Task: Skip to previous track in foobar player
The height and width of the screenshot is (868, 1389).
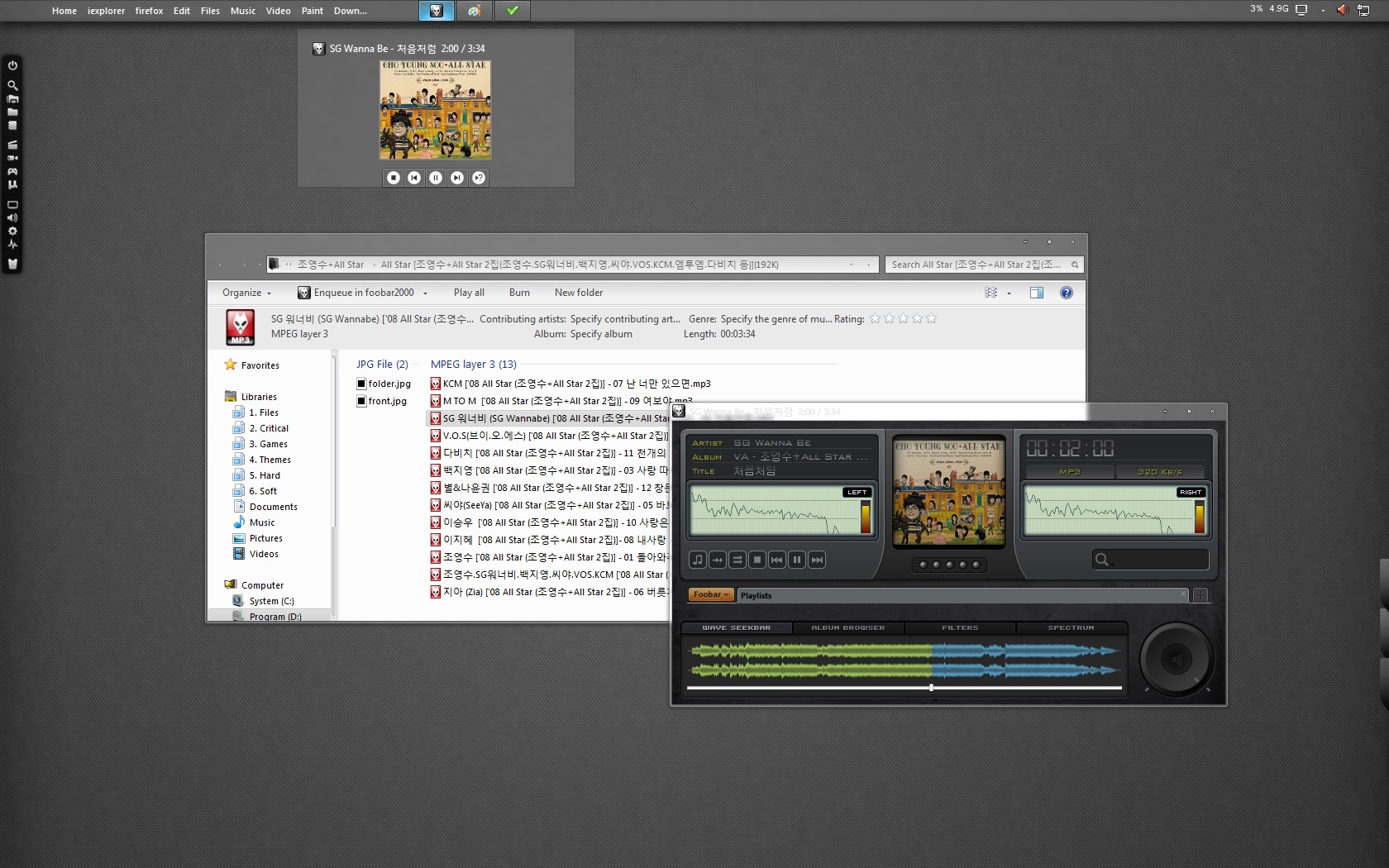Action: tap(777, 560)
